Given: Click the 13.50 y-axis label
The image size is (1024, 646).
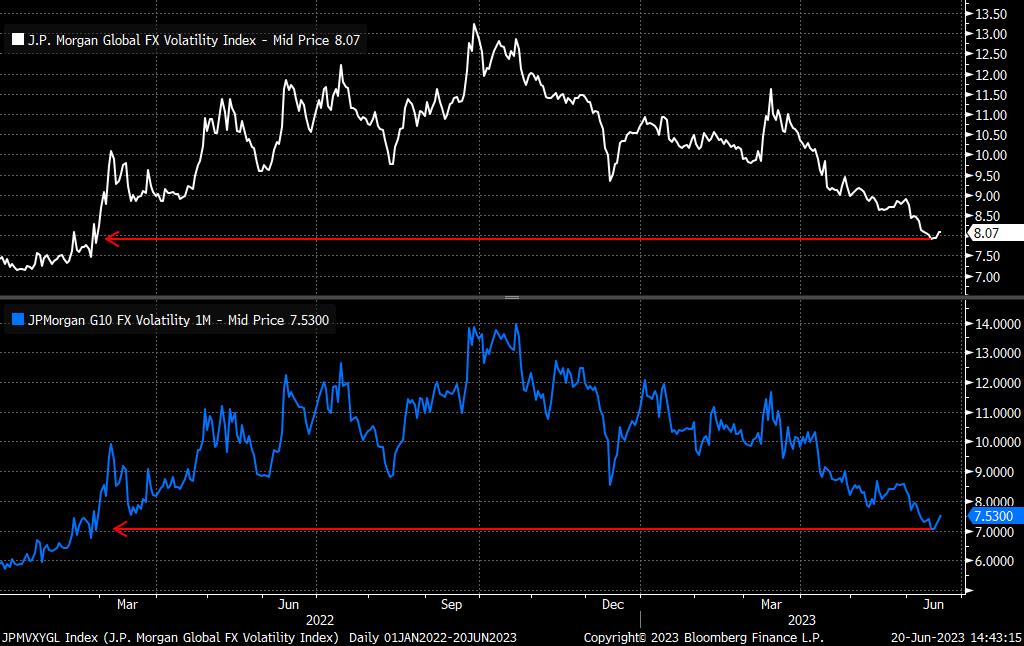Looking at the screenshot, I should tap(991, 14).
